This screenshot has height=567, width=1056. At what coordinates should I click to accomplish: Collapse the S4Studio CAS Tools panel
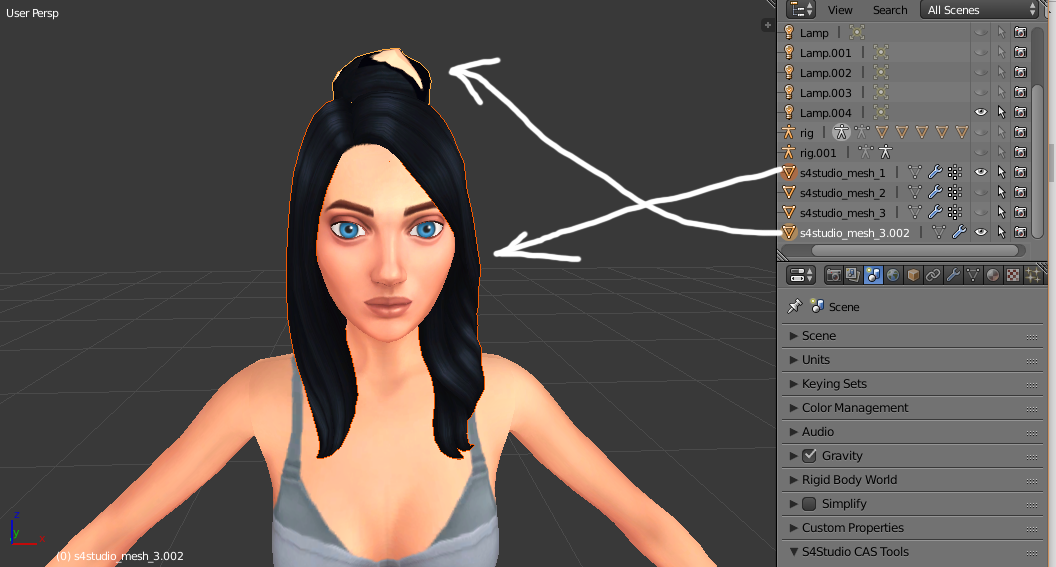793,552
